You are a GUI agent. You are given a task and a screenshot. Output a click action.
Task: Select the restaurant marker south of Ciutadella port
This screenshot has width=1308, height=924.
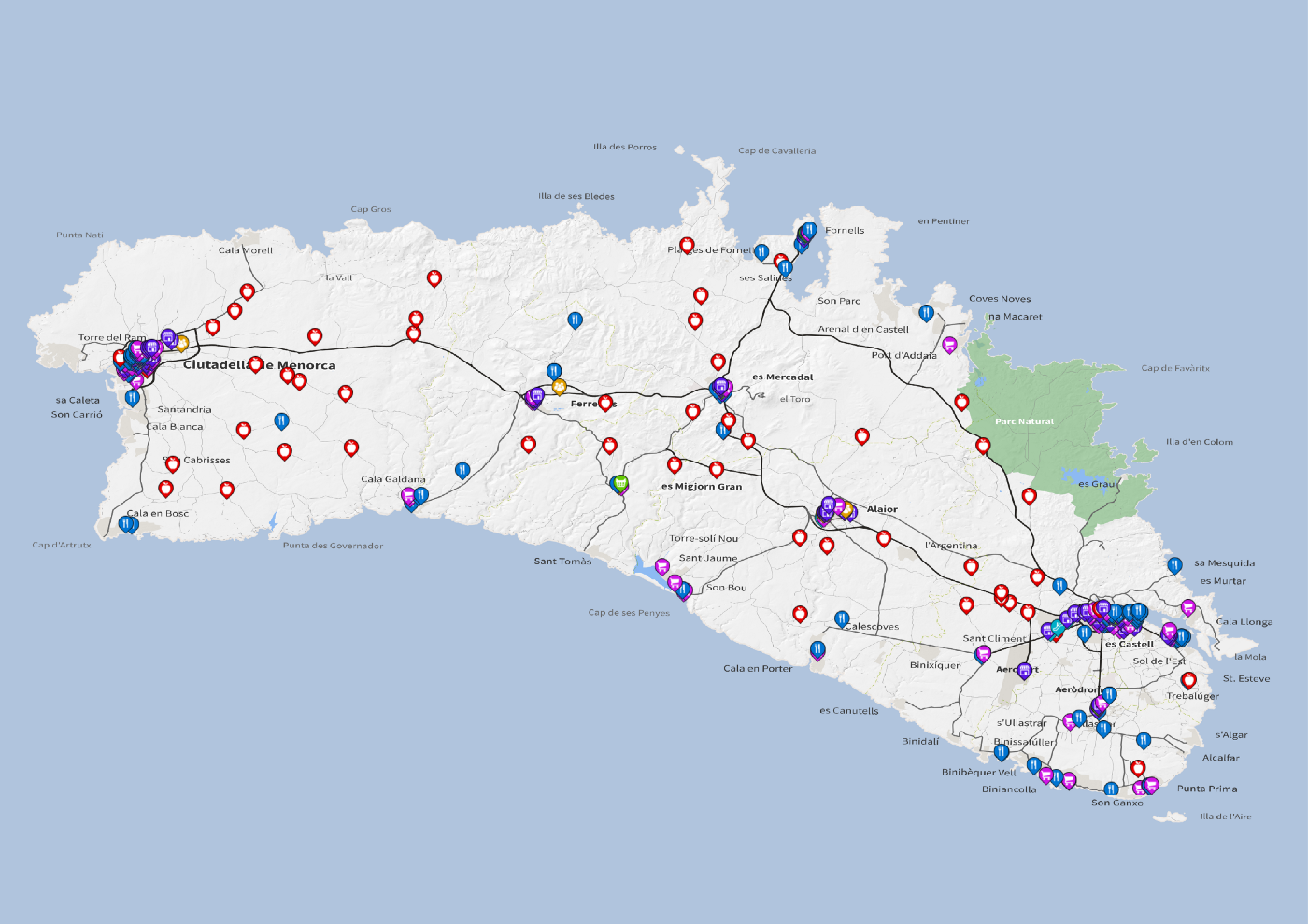[x=133, y=397]
